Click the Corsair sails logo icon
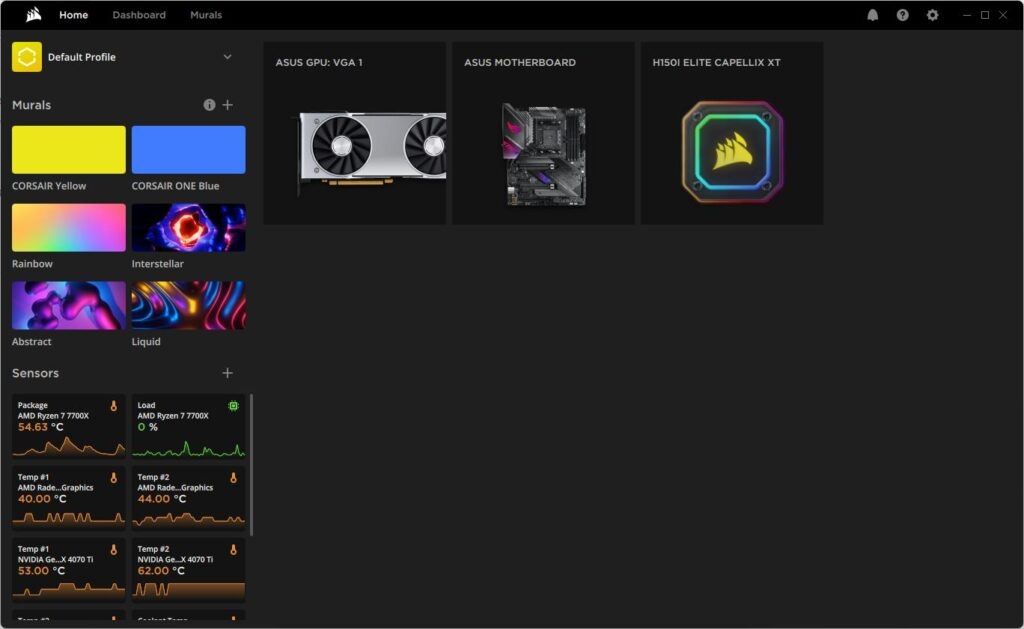 33,14
